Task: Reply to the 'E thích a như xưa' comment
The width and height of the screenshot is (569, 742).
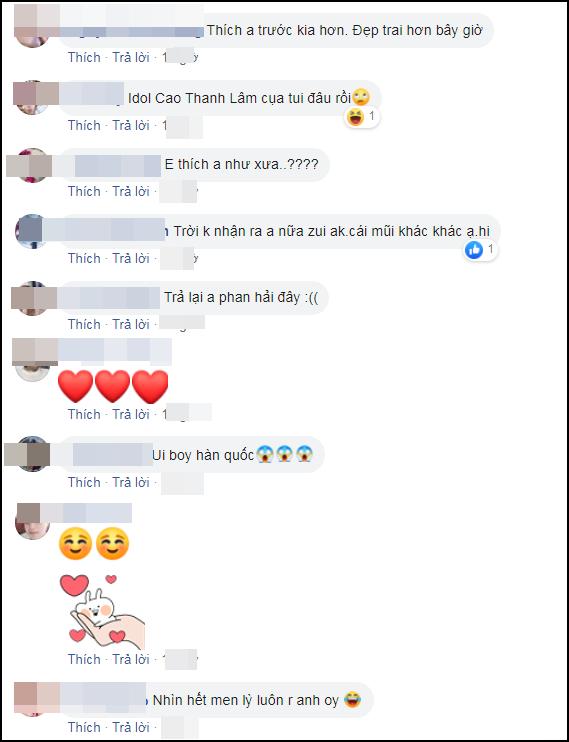Action: (x=131, y=191)
